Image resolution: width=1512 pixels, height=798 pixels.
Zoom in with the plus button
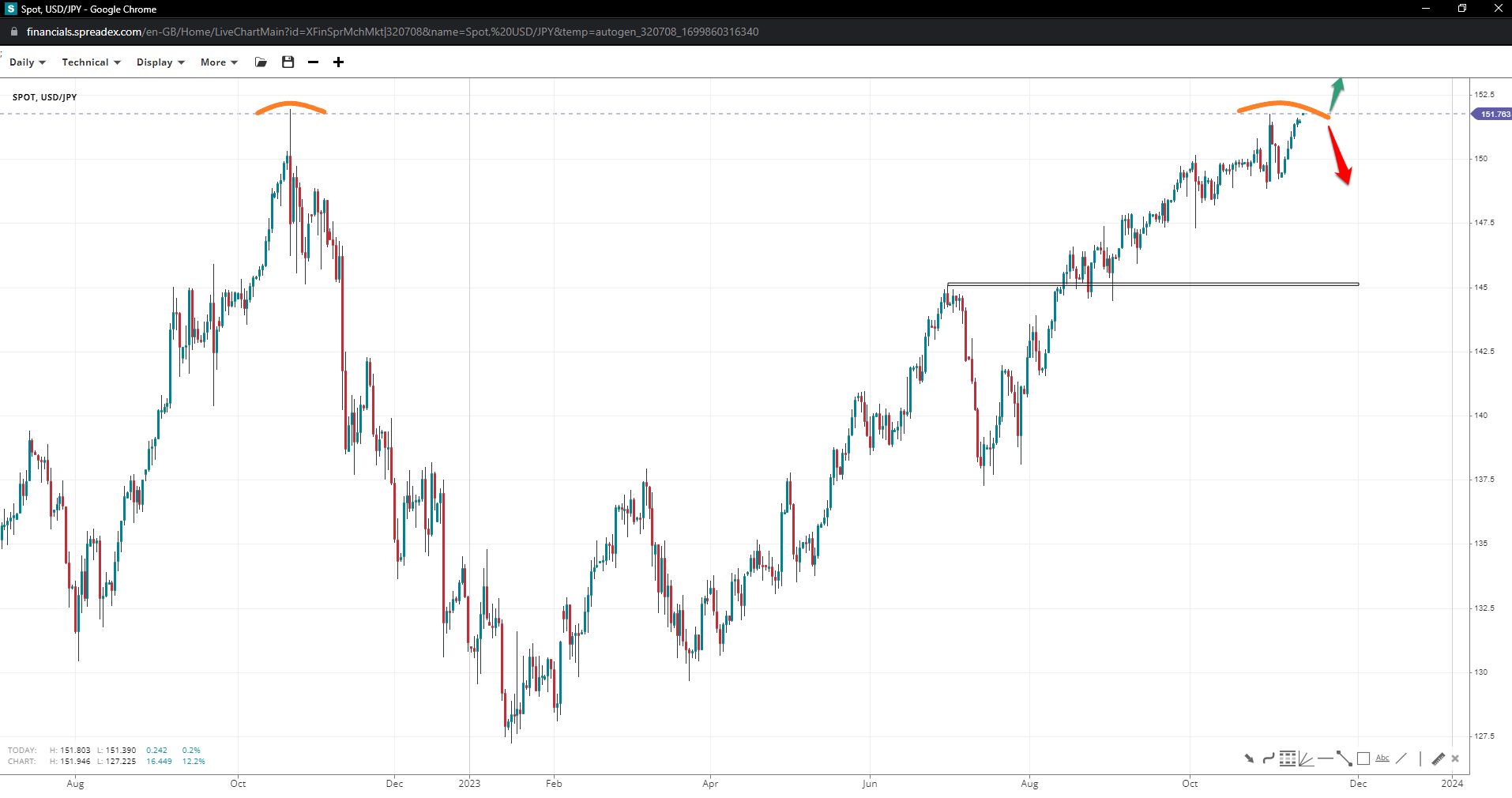pyautogui.click(x=338, y=62)
